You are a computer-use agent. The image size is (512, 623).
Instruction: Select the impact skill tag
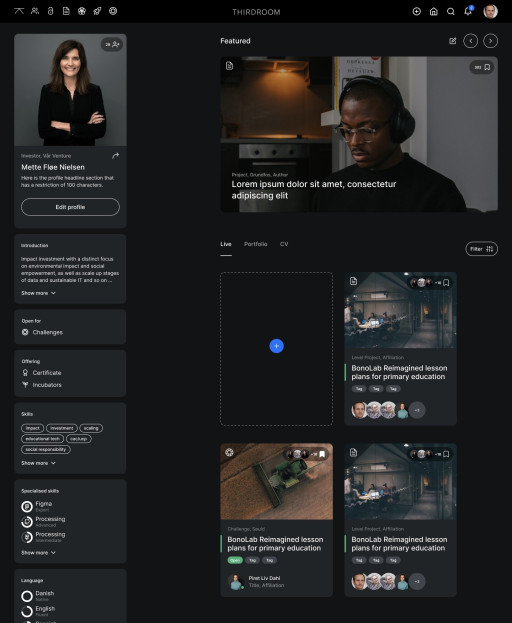click(x=32, y=428)
